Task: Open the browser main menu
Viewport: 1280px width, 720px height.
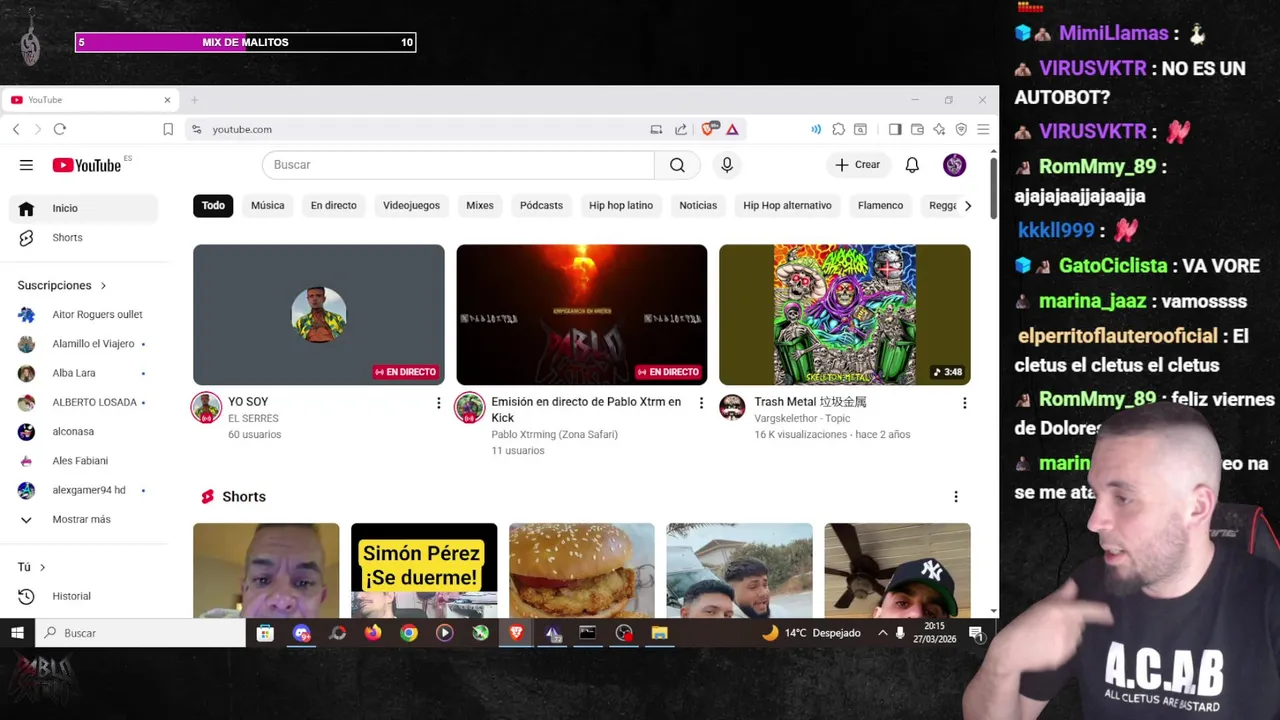Action: (x=983, y=129)
